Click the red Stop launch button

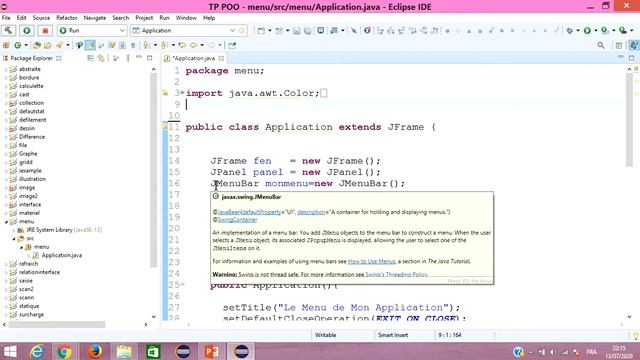coord(45,31)
